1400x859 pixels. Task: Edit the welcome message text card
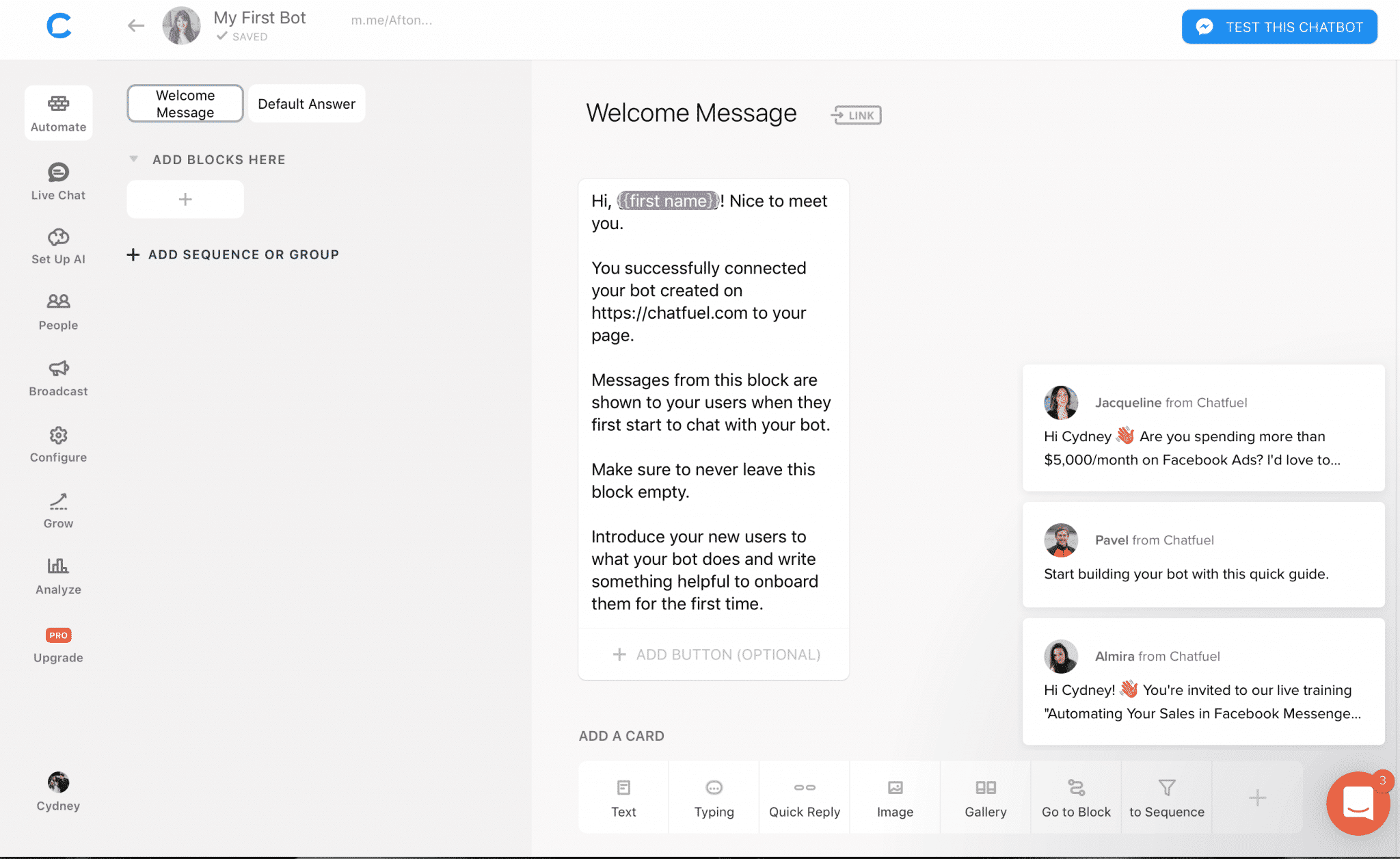pyautogui.click(x=714, y=403)
